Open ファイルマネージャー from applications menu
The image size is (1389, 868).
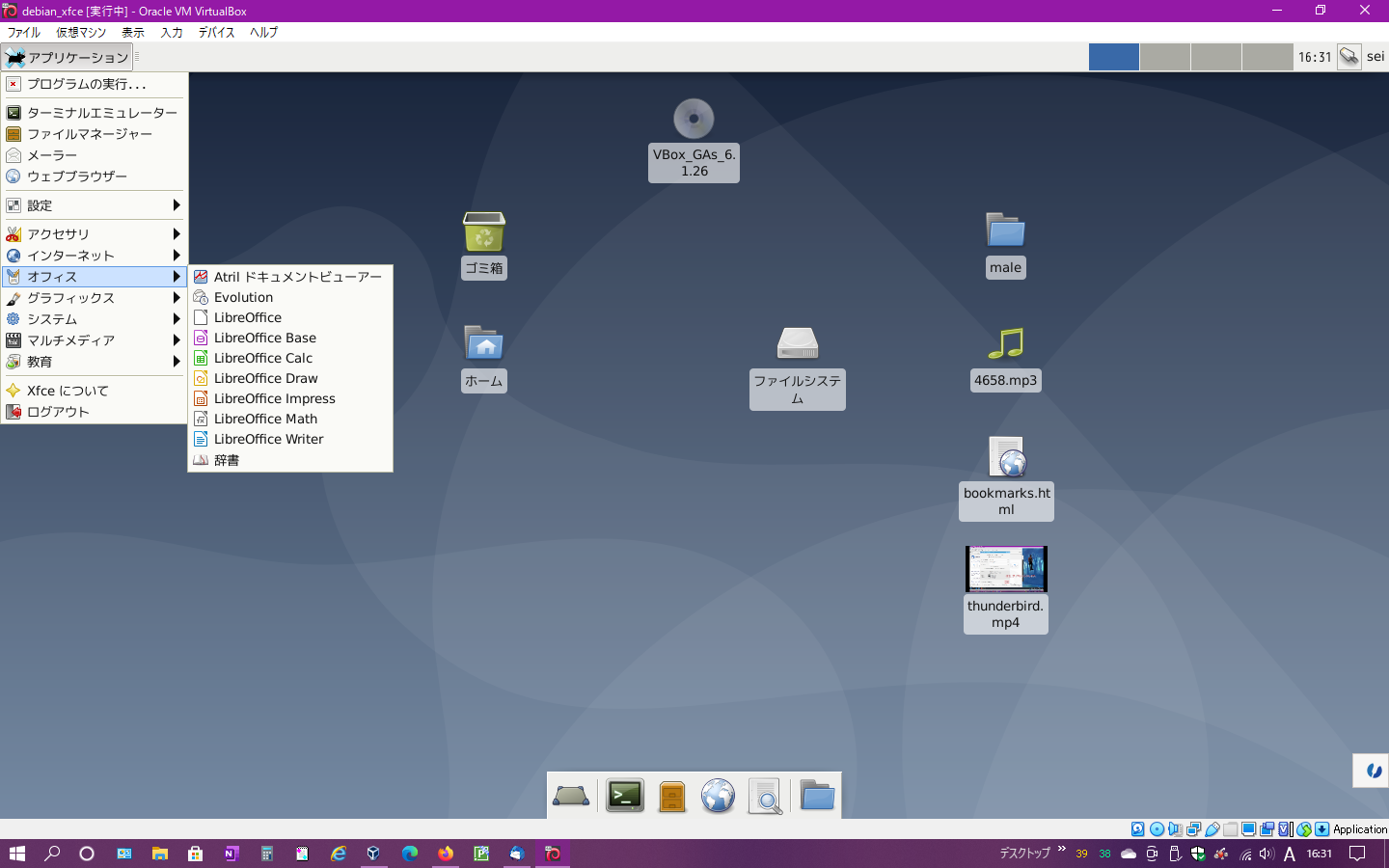point(94,134)
